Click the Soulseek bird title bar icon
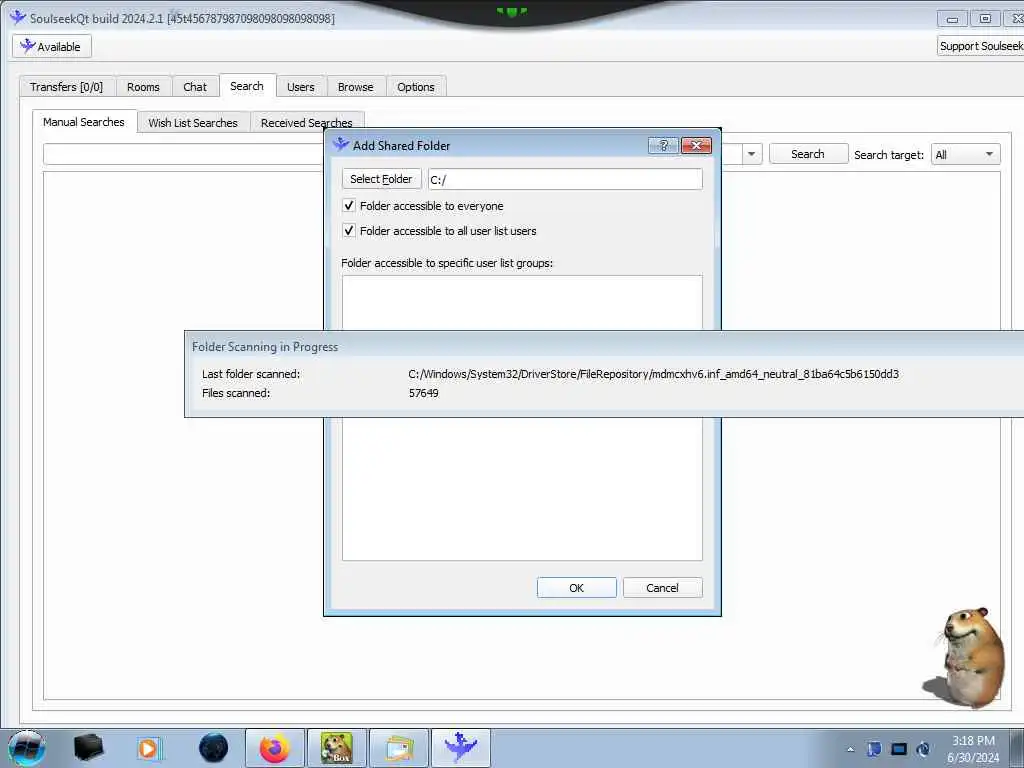The height and width of the screenshot is (768, 1024). (x=18, y=18)
